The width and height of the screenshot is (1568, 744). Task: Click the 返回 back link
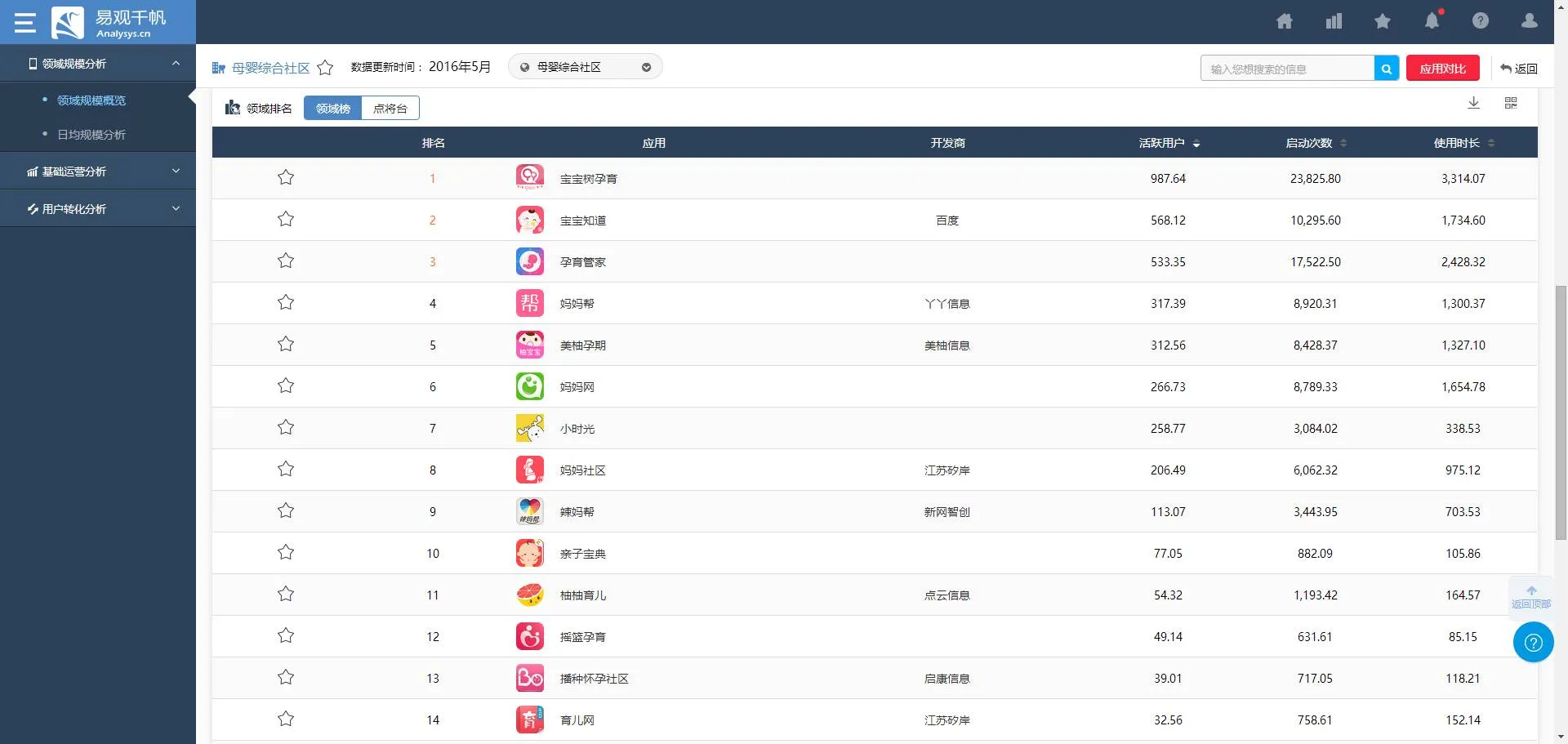1519,69
